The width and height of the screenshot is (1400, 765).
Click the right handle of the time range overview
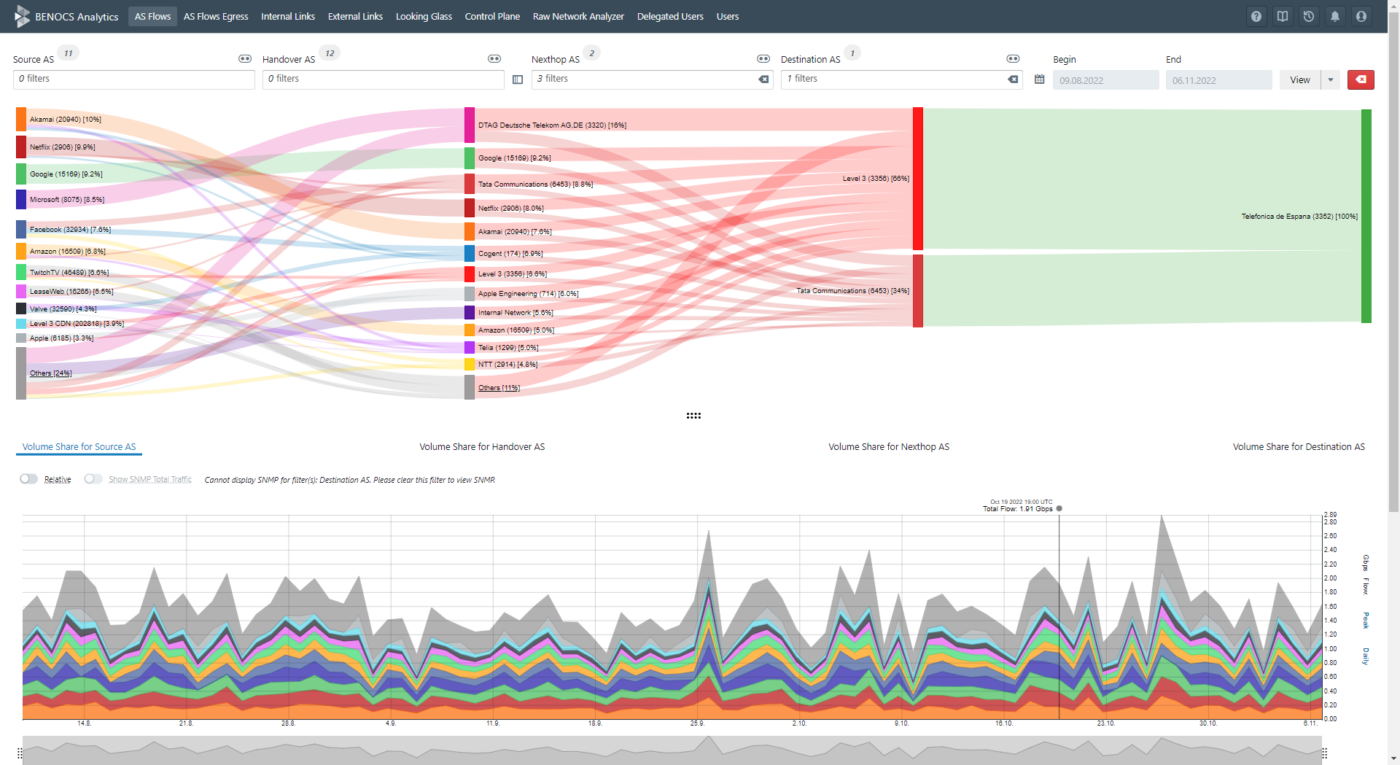coord(1323,753)
